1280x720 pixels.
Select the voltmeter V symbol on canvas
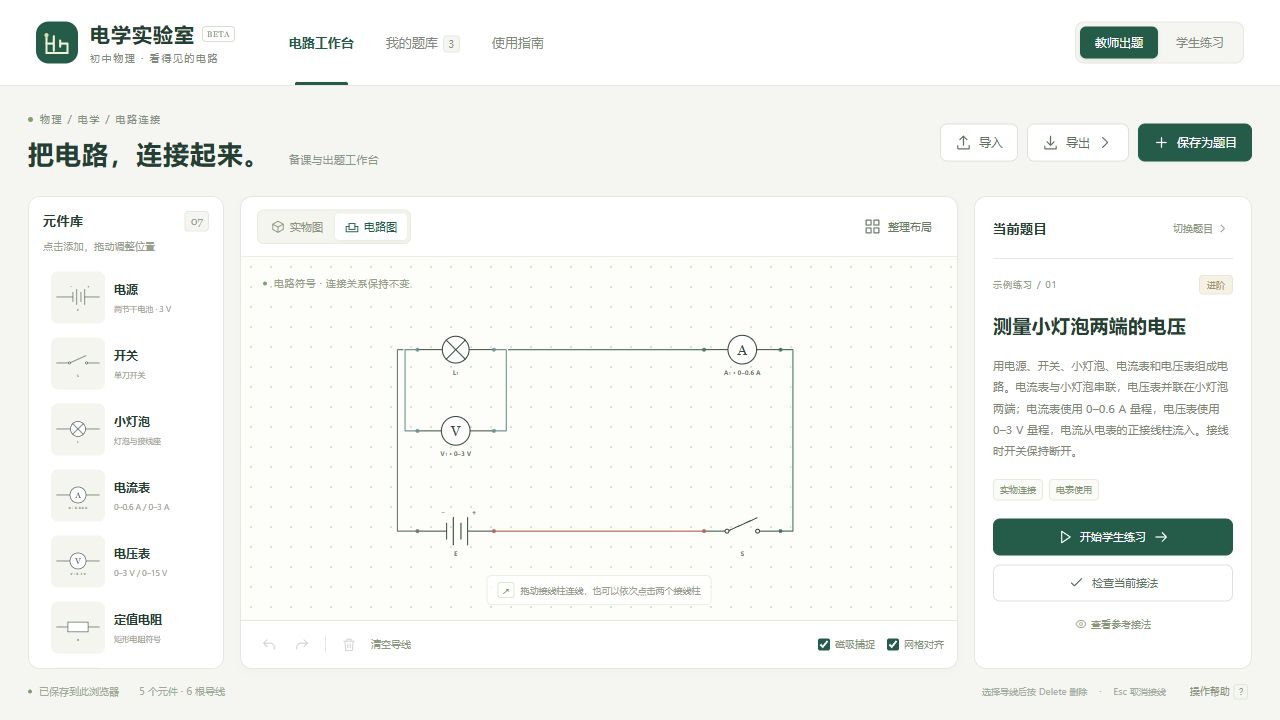[x=456, y=431]
